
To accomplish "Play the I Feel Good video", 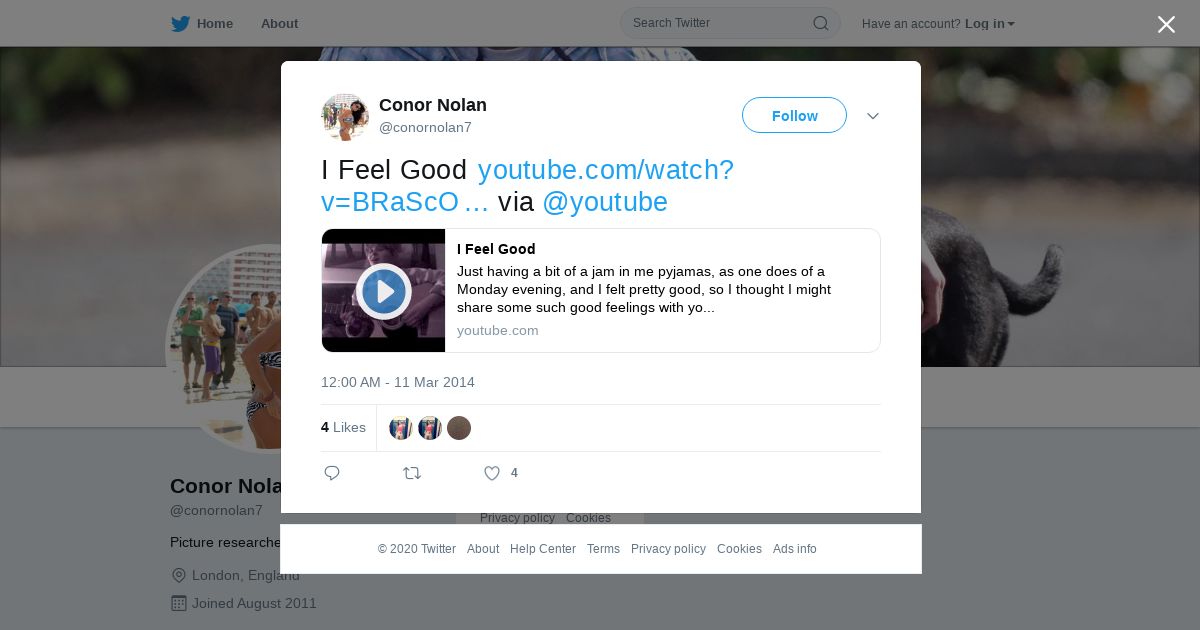I will point(383,291).
